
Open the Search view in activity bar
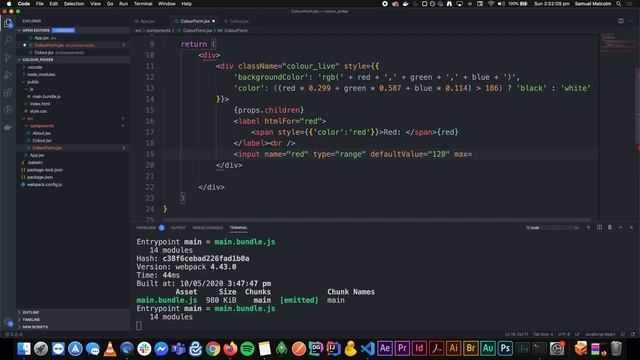click(8, 40)
